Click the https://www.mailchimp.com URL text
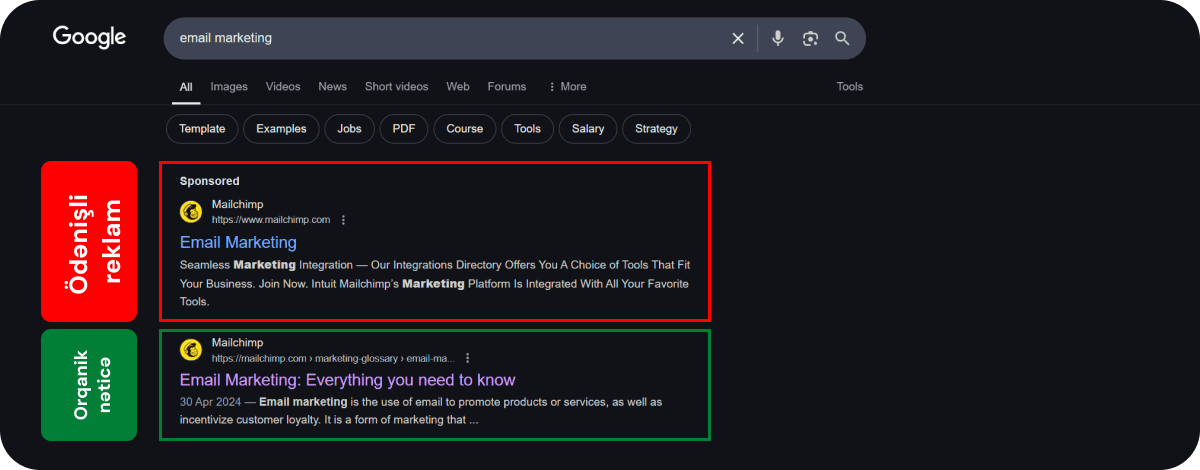This screenshot has width=1200, height=470. [271, 220]
